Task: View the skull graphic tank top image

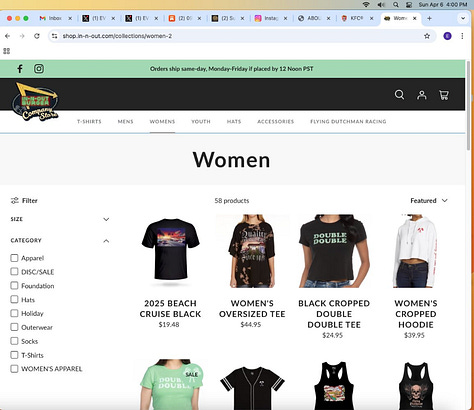Action: click(x=415, y=386)
